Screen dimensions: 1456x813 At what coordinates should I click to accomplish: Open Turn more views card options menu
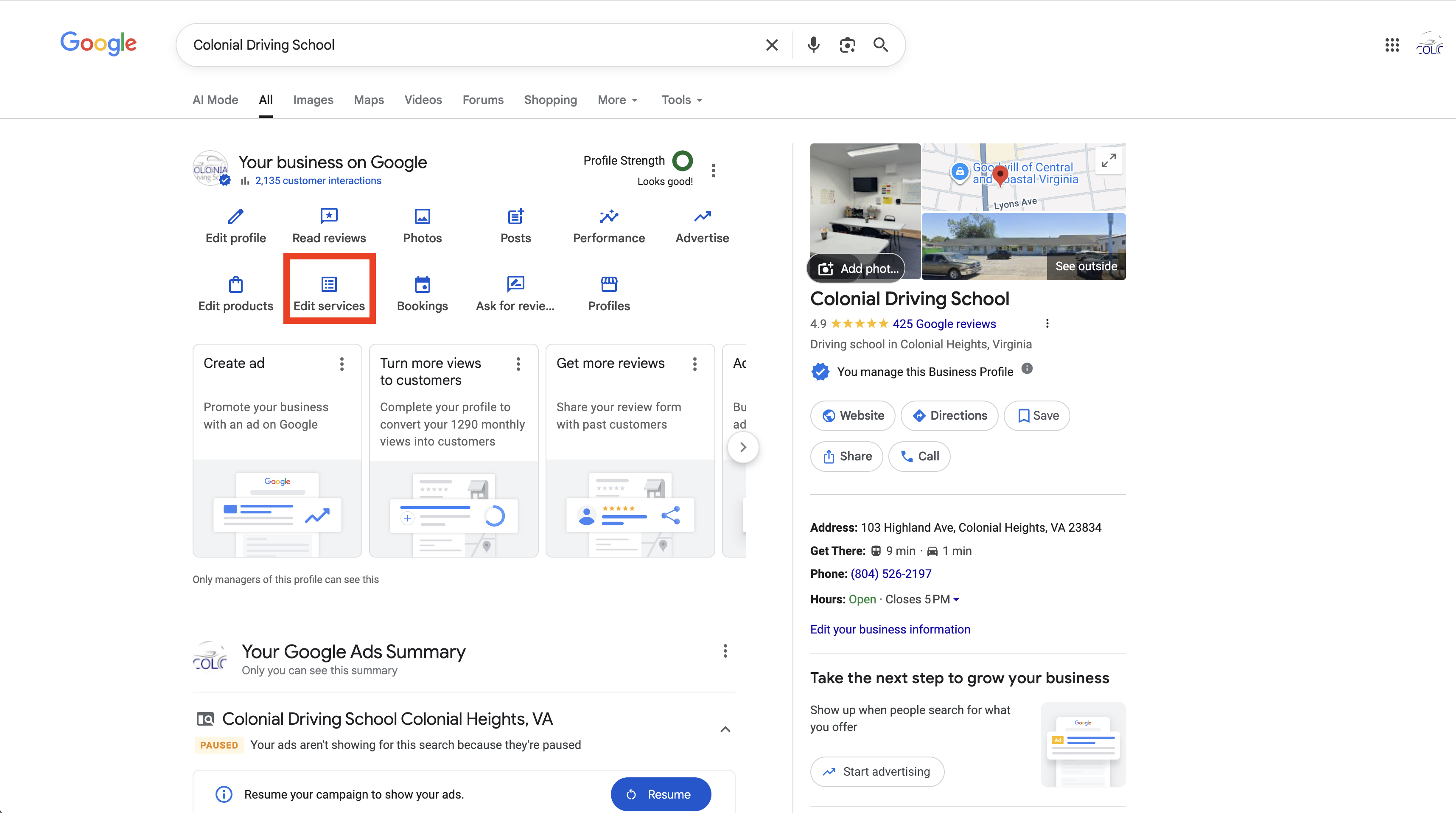[518, 364]
